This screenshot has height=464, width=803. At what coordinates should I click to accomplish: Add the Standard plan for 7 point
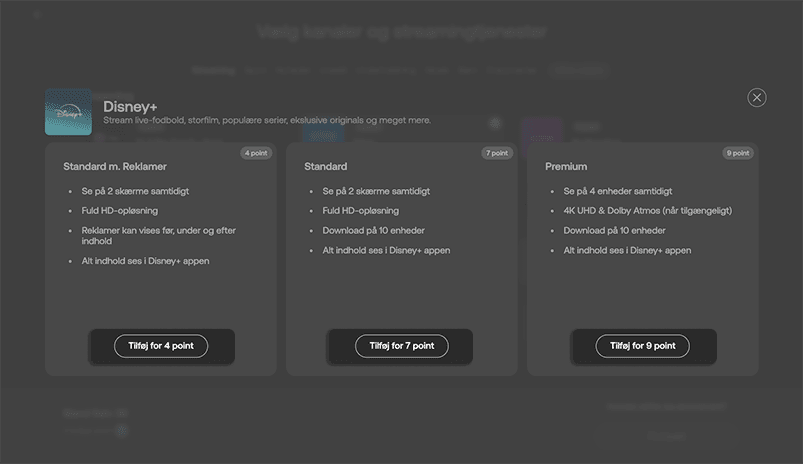(401, 346)
